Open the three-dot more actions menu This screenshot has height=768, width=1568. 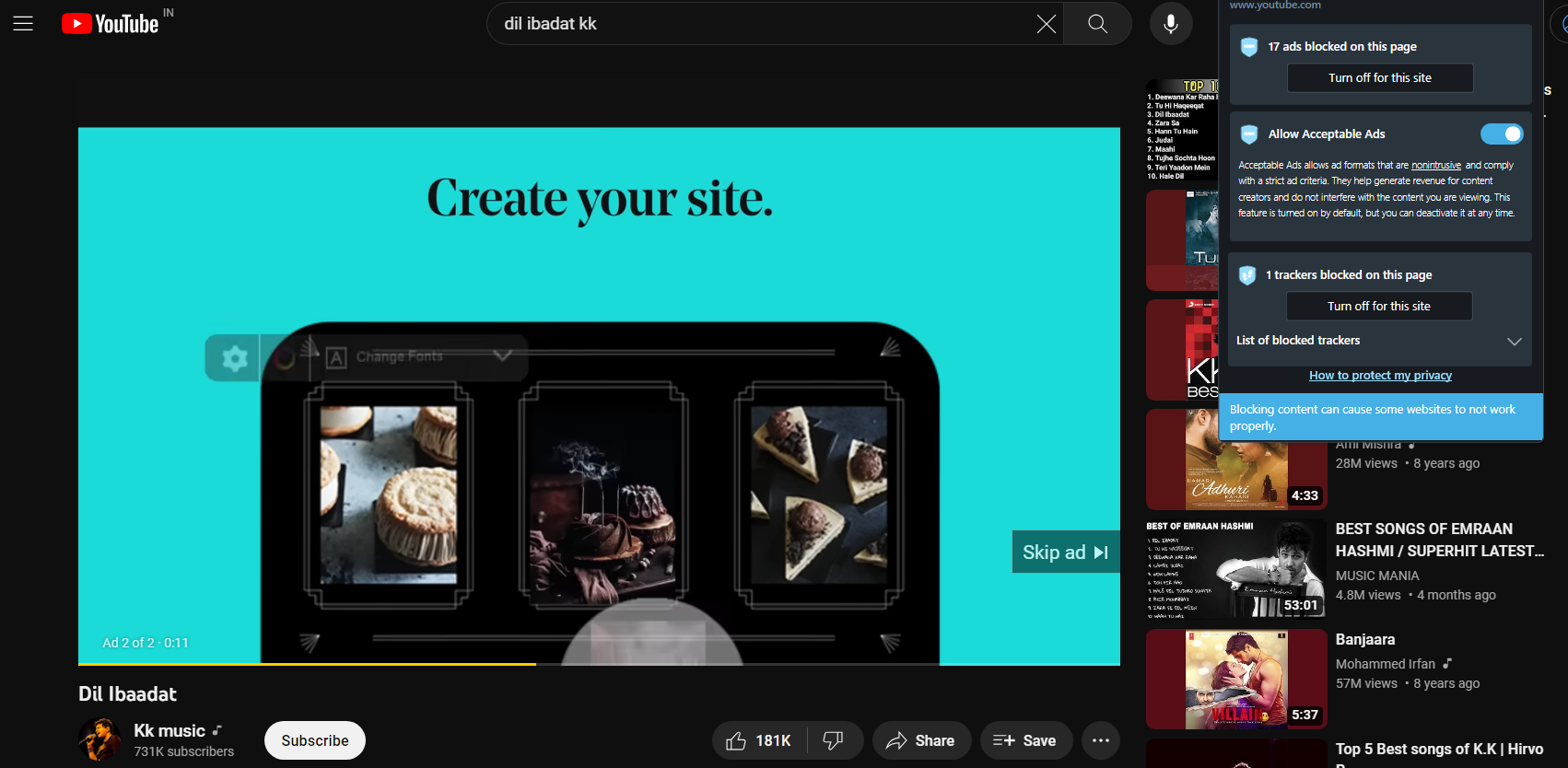tap(1100, 740)
